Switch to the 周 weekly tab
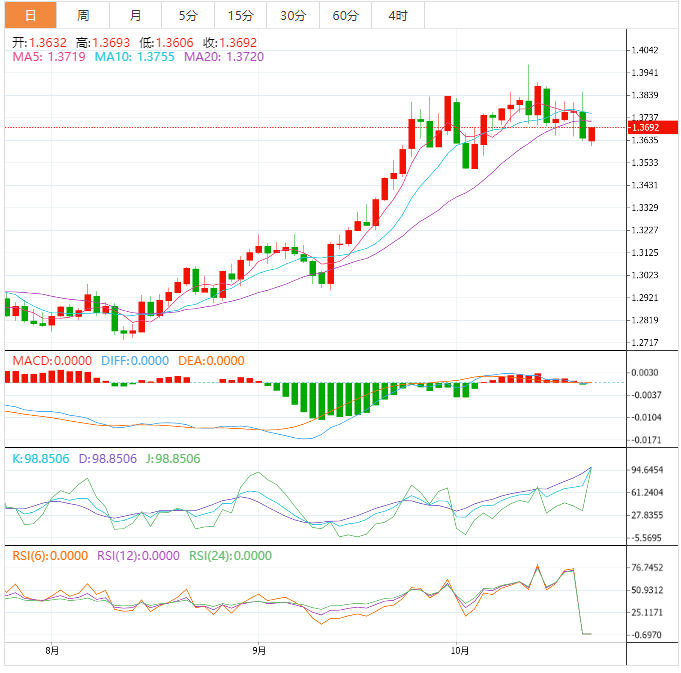Screen dimensions: 681x673 (x=83, y=16)
